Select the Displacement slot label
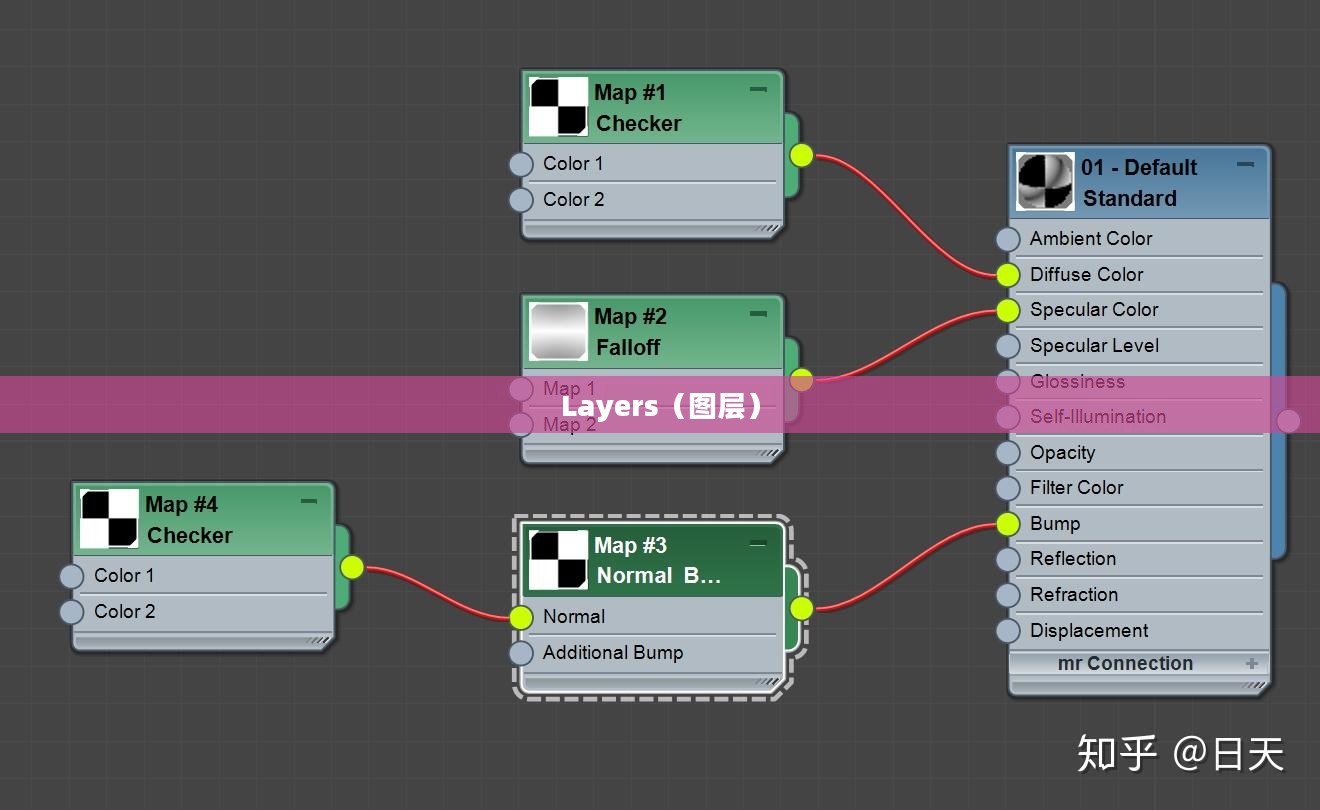Viewport: 1320px width, 810px height. [x=1089, y=631]
